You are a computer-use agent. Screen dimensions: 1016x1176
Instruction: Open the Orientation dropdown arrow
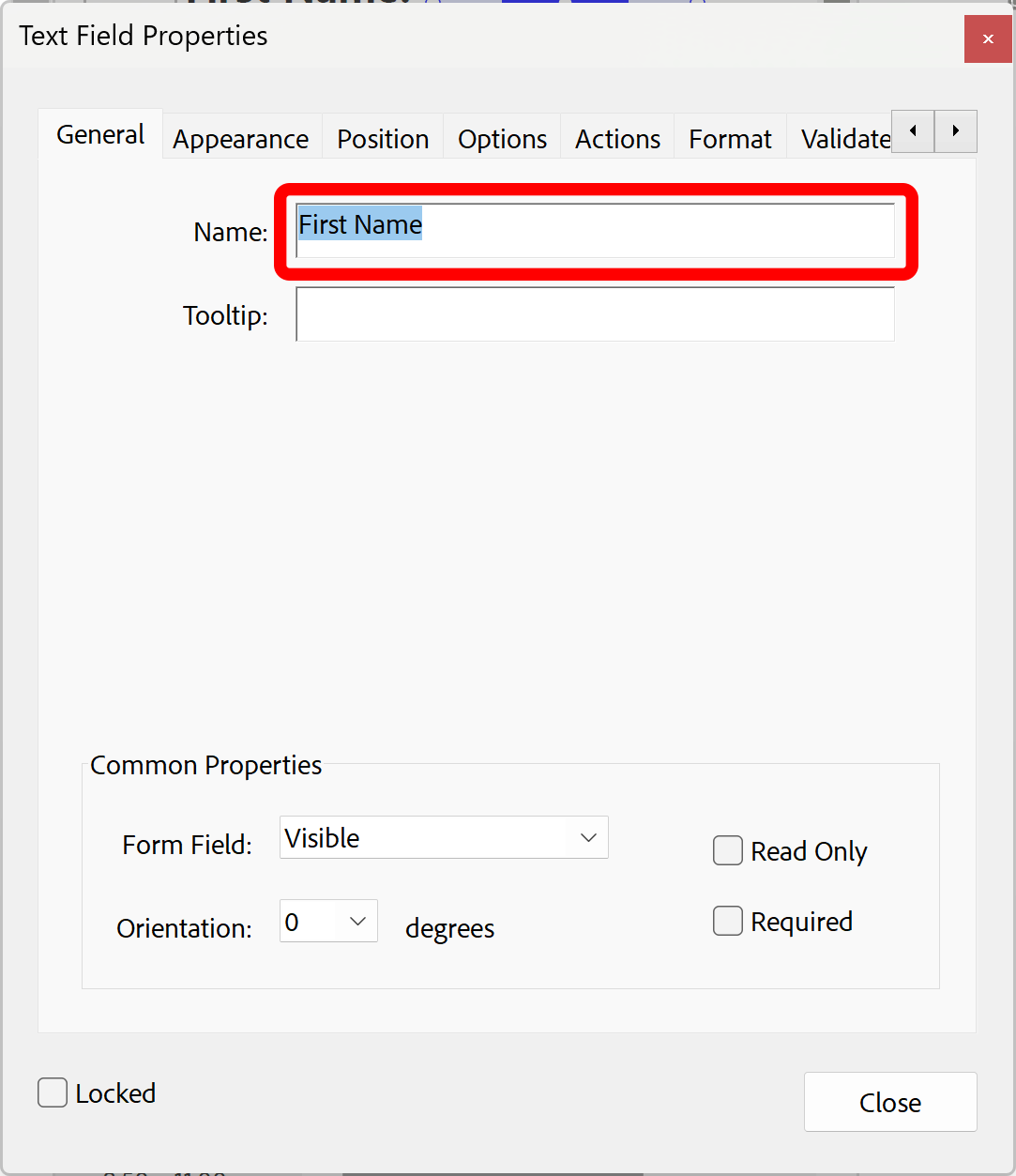click(x=357, y=921)
